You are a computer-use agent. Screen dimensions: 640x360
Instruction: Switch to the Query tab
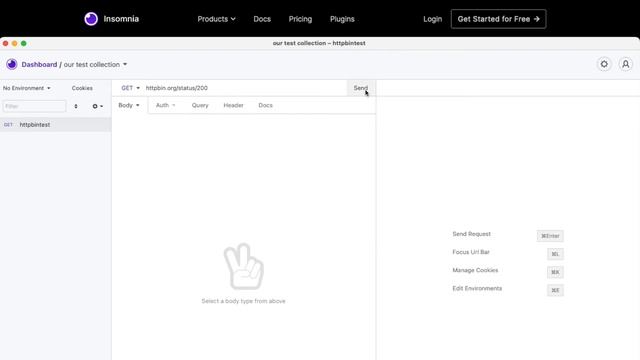(x=200, y=105)
